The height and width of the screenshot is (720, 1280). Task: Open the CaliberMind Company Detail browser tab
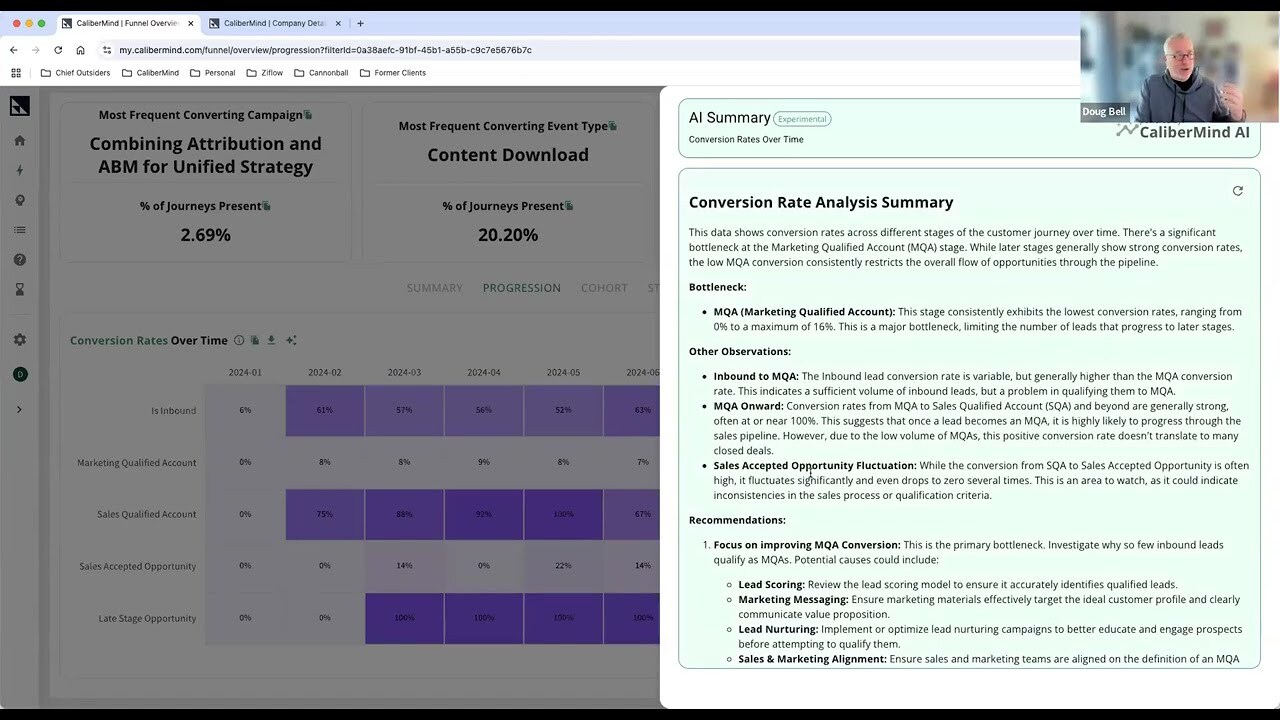point(274,22)
